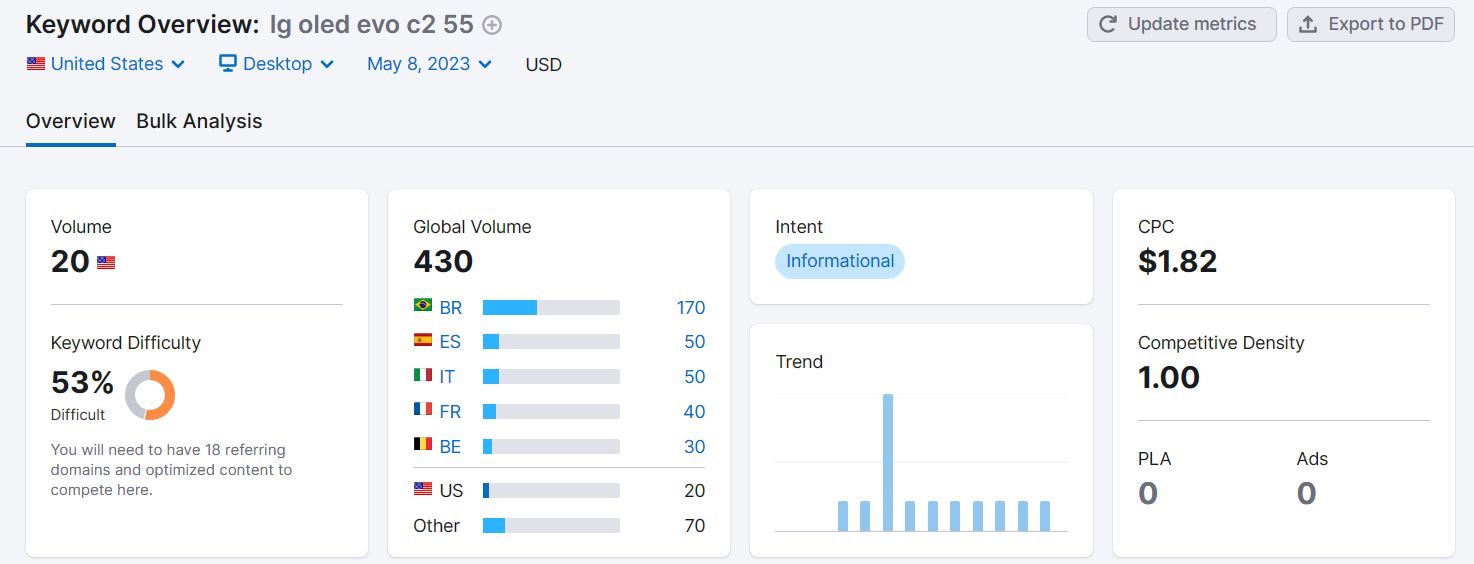Click the Ads value 0
Viewport: 1474px width, 564px height.
coord(1307,493)
